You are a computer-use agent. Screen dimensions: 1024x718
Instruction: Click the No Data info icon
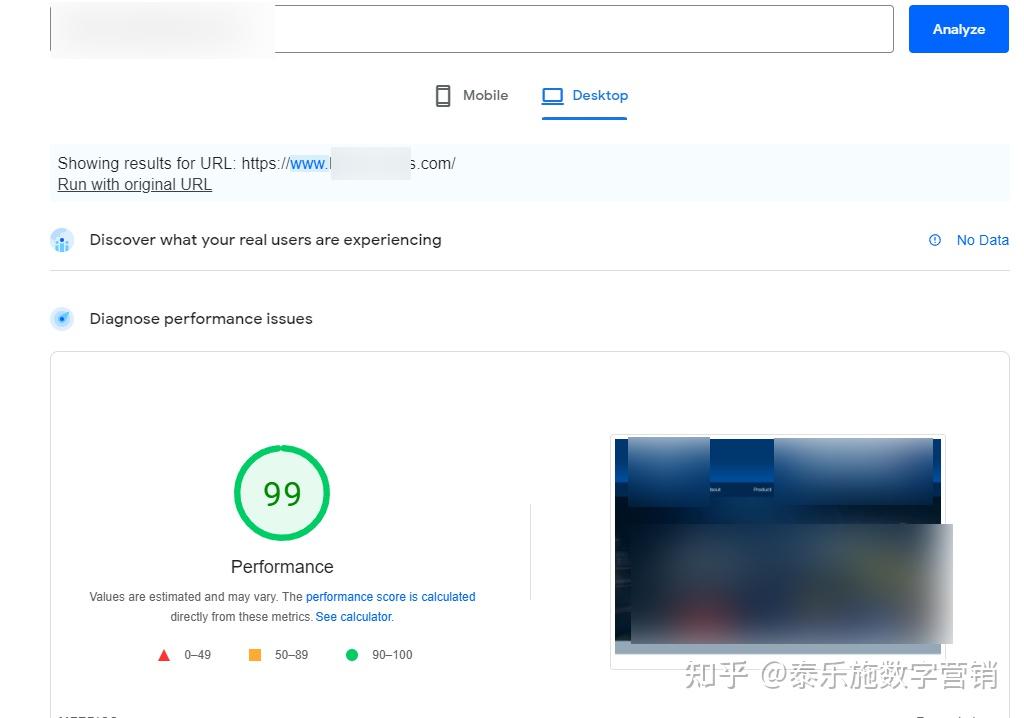tap(935, 240)
